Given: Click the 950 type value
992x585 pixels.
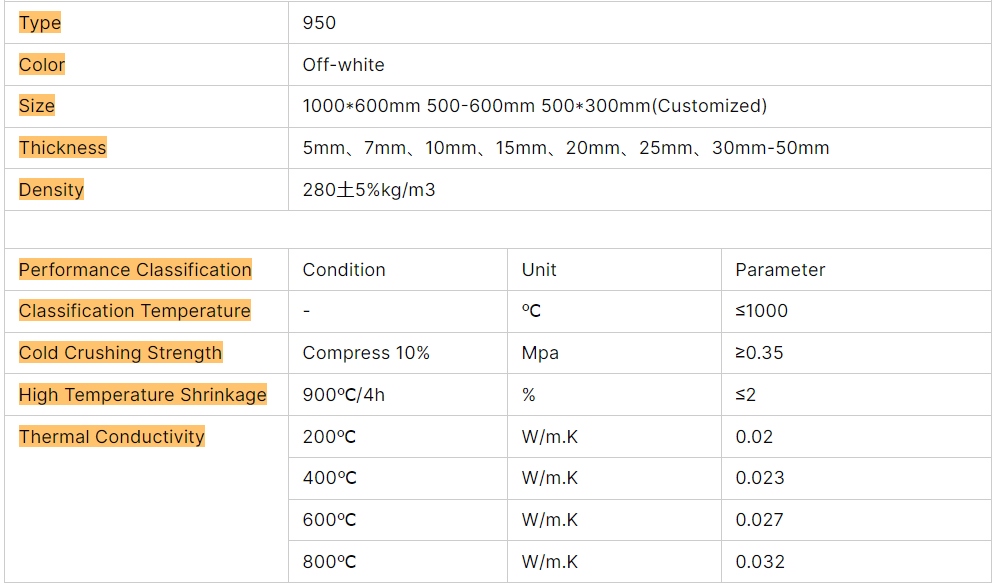Looking at the screenshot, I should (319, 23).
